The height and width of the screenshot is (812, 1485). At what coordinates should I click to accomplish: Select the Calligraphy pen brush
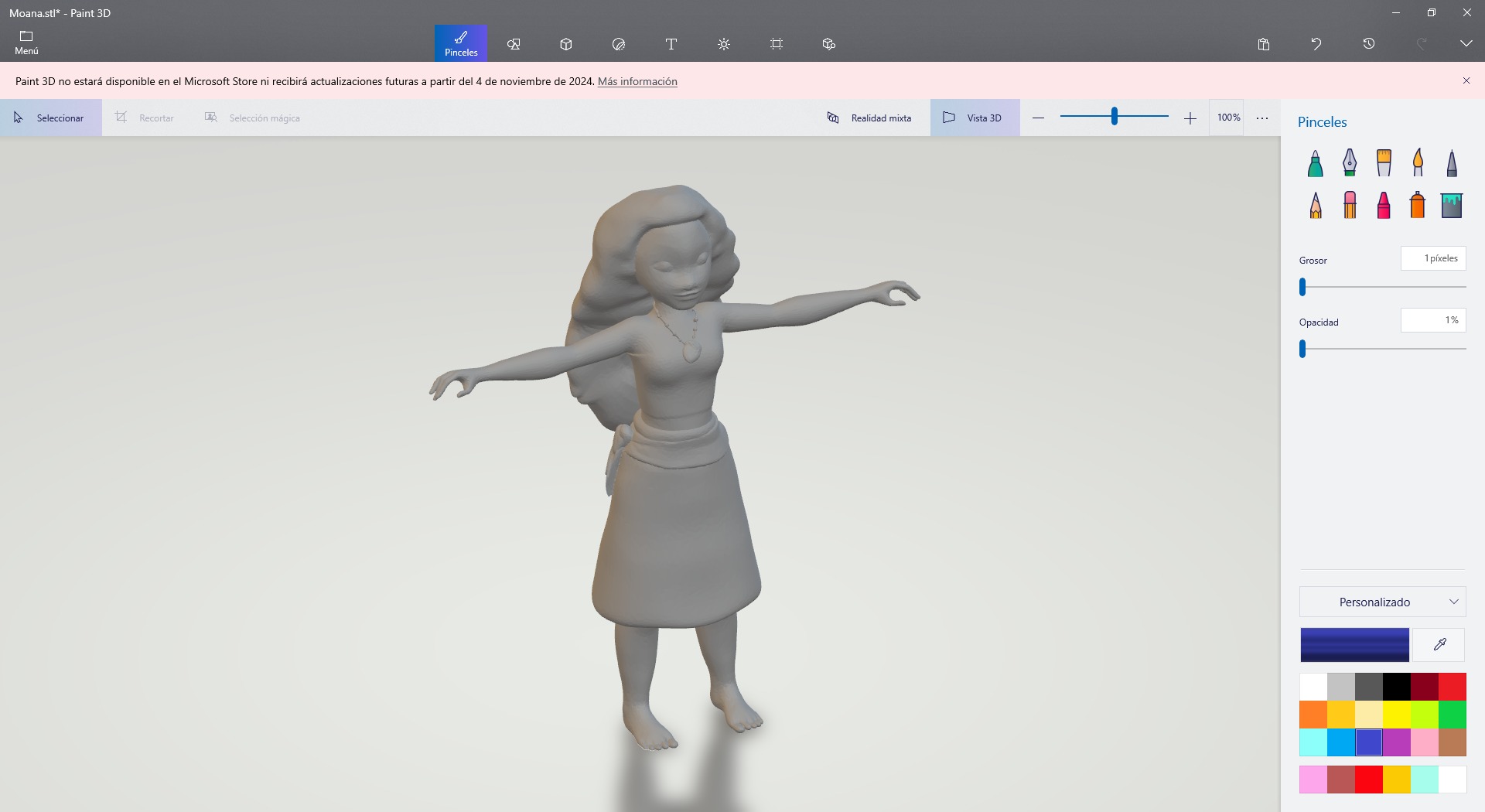1350,162
